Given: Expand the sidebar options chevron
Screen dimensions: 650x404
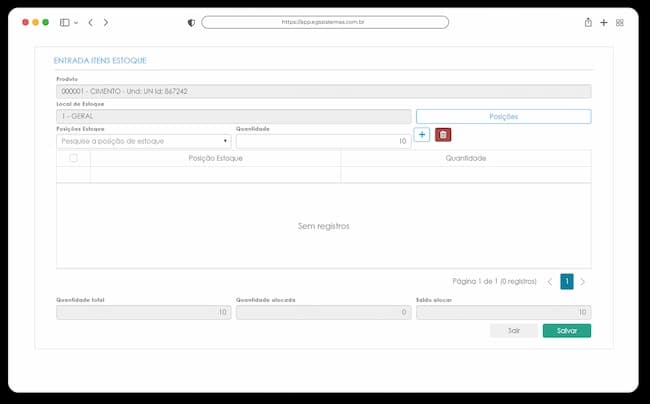Looking at the screenshot, I should 76,23.
